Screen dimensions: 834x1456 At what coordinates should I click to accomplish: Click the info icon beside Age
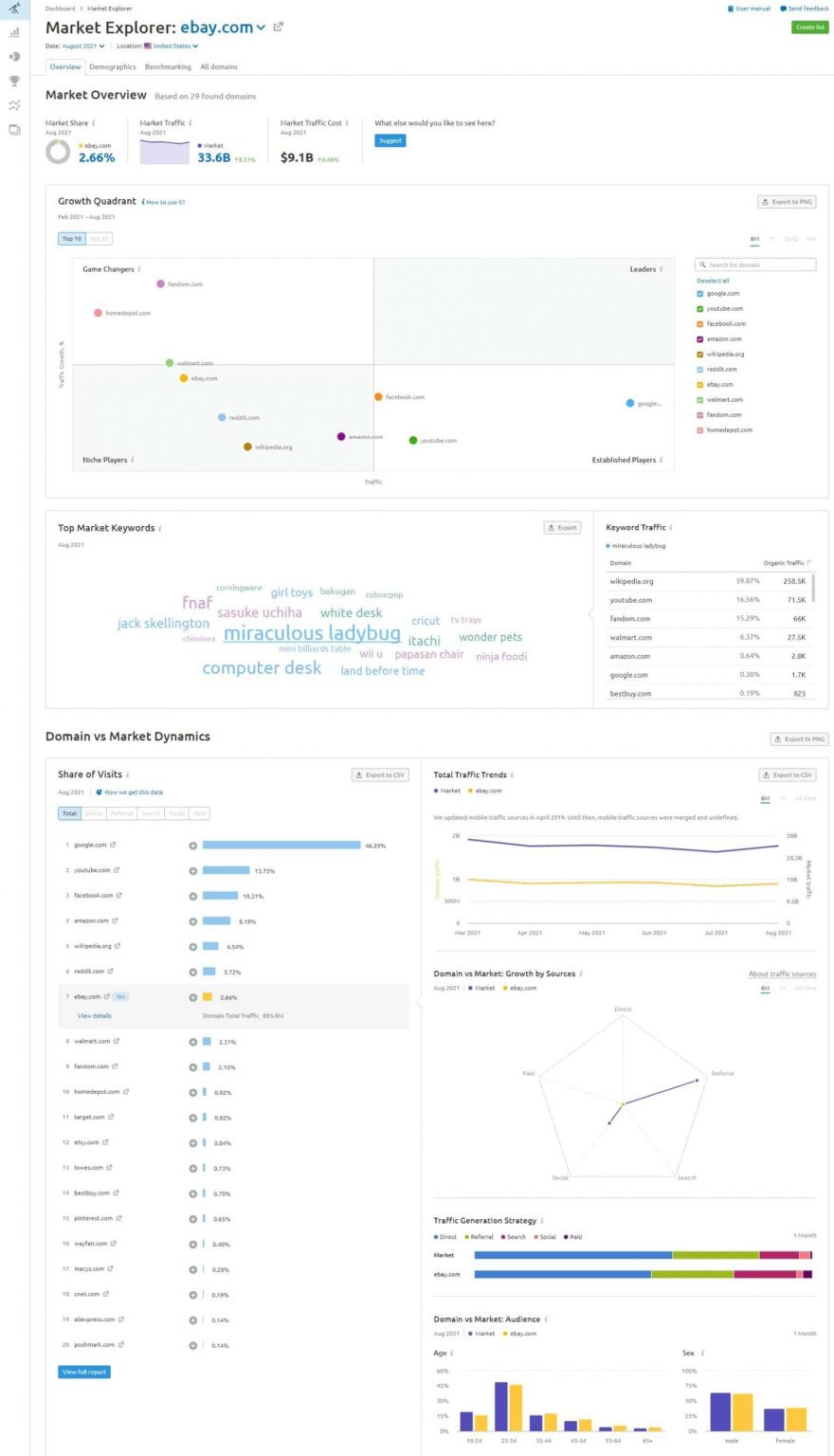(452, 1353)
